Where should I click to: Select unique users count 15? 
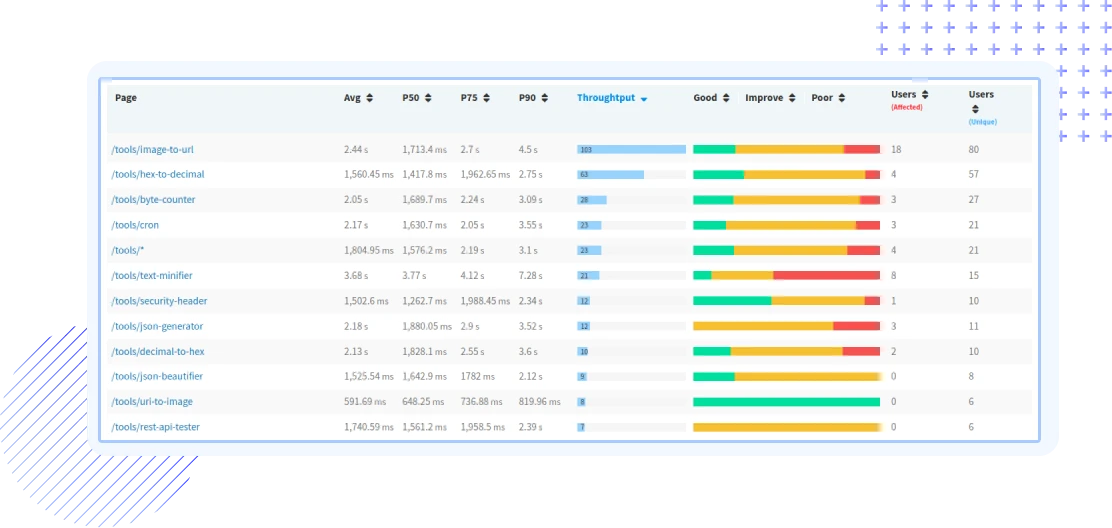click(974, 275)
